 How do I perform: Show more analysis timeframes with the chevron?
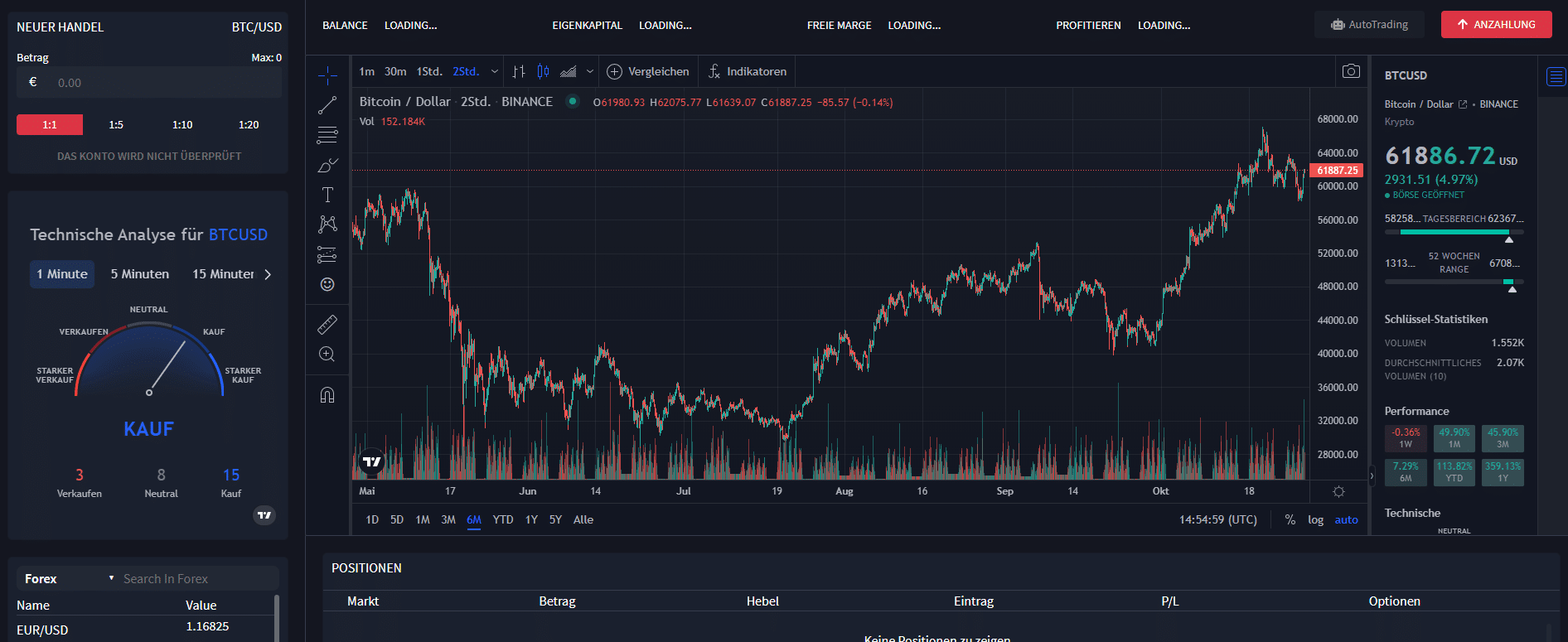click(x=268, y=274)
